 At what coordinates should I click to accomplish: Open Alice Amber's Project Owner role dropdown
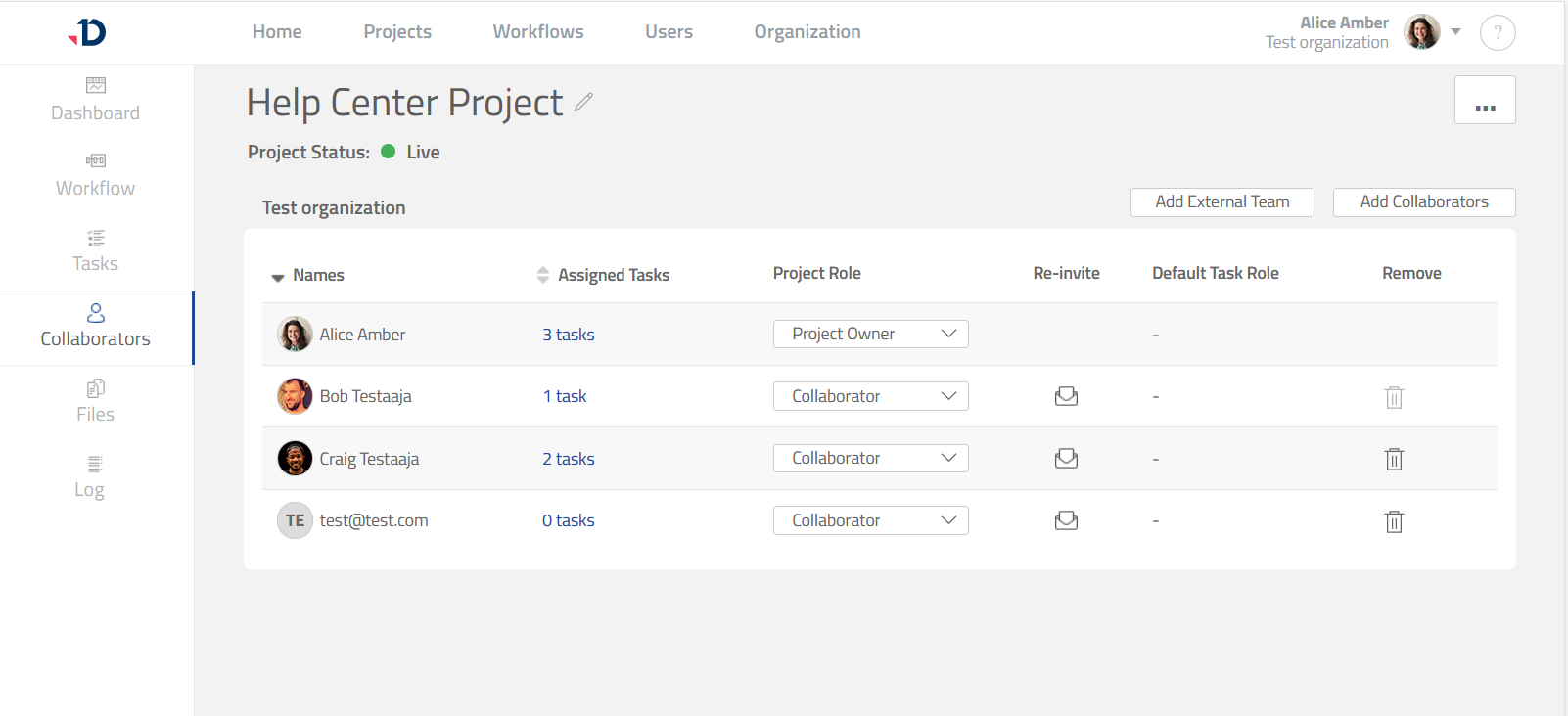(x=870, y=334)
